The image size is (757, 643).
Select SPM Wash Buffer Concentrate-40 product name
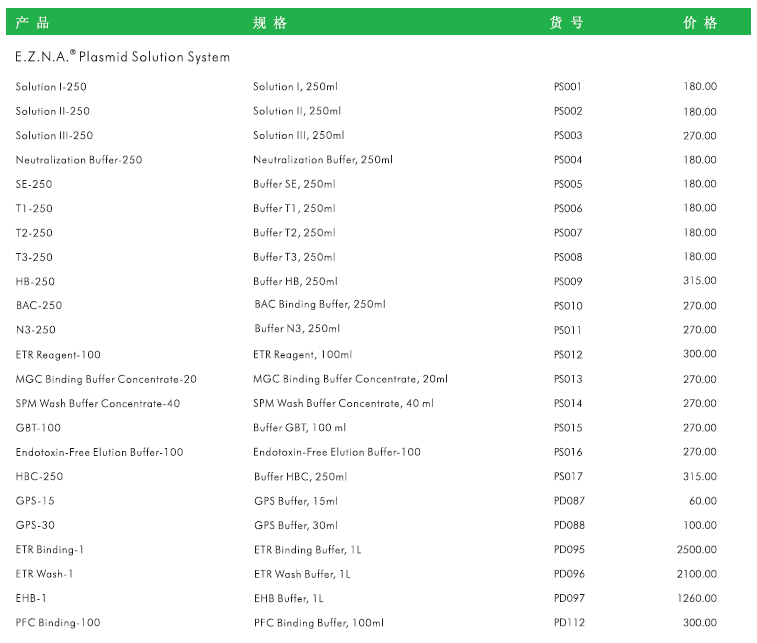[98, 404]
